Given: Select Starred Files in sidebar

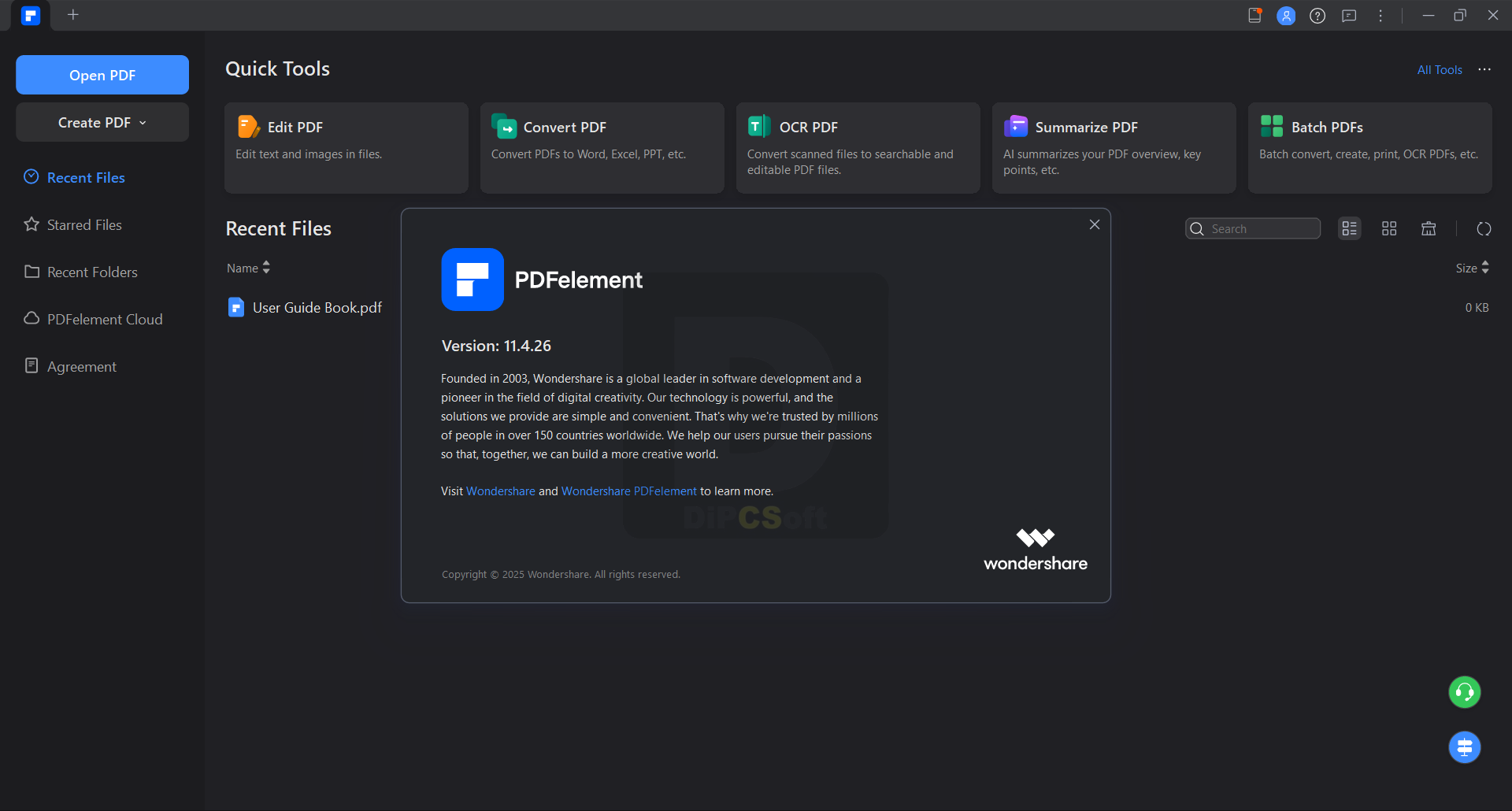Looking at the screenshot, I should [x=84, y=224].
